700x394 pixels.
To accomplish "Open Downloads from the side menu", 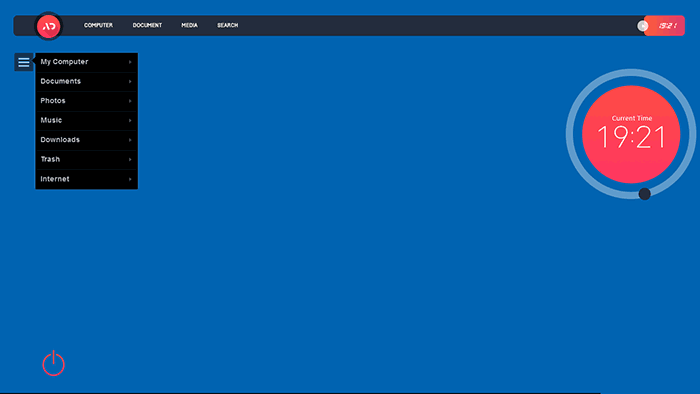I will point(87,140).
